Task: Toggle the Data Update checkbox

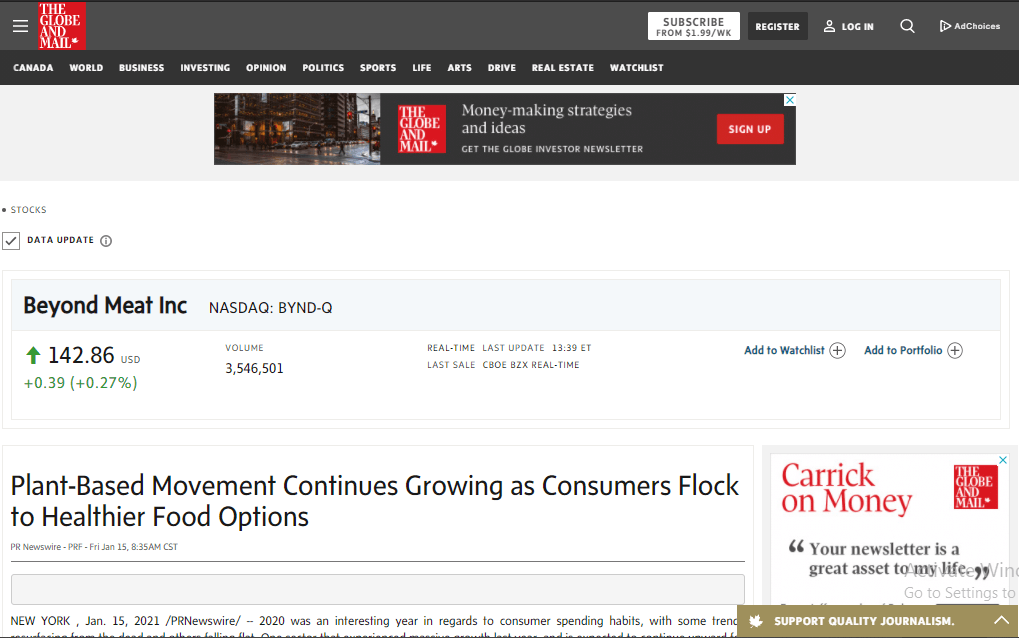Action: (11, 241)
